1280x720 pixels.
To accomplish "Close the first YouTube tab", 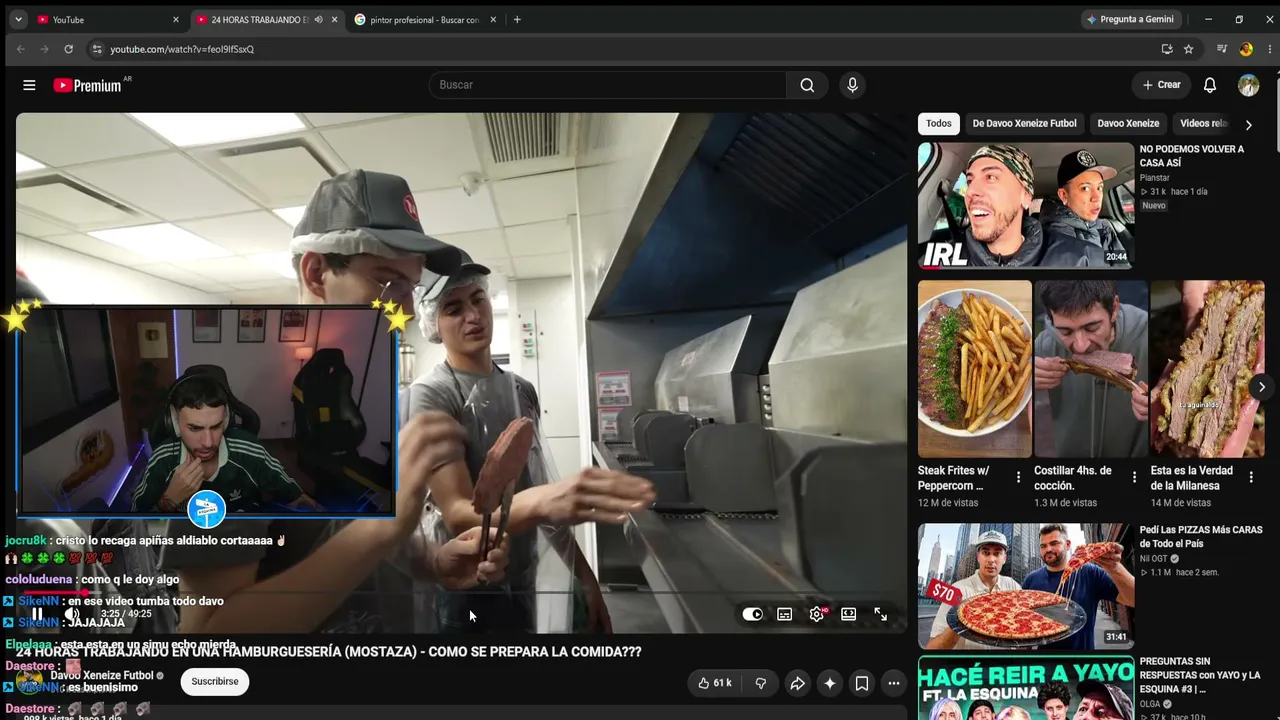I will 176,19.
